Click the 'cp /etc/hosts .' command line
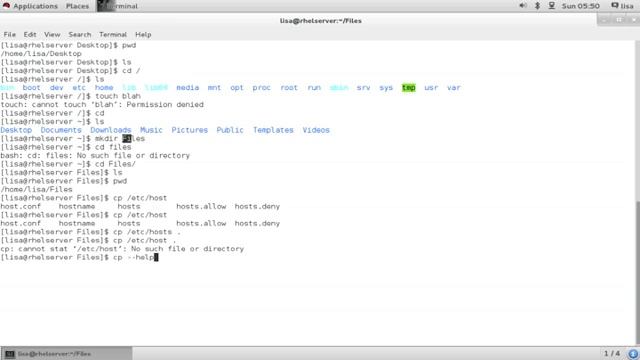Image resolution: width=640 pixels, height=360 pixels. click(91, 232)
